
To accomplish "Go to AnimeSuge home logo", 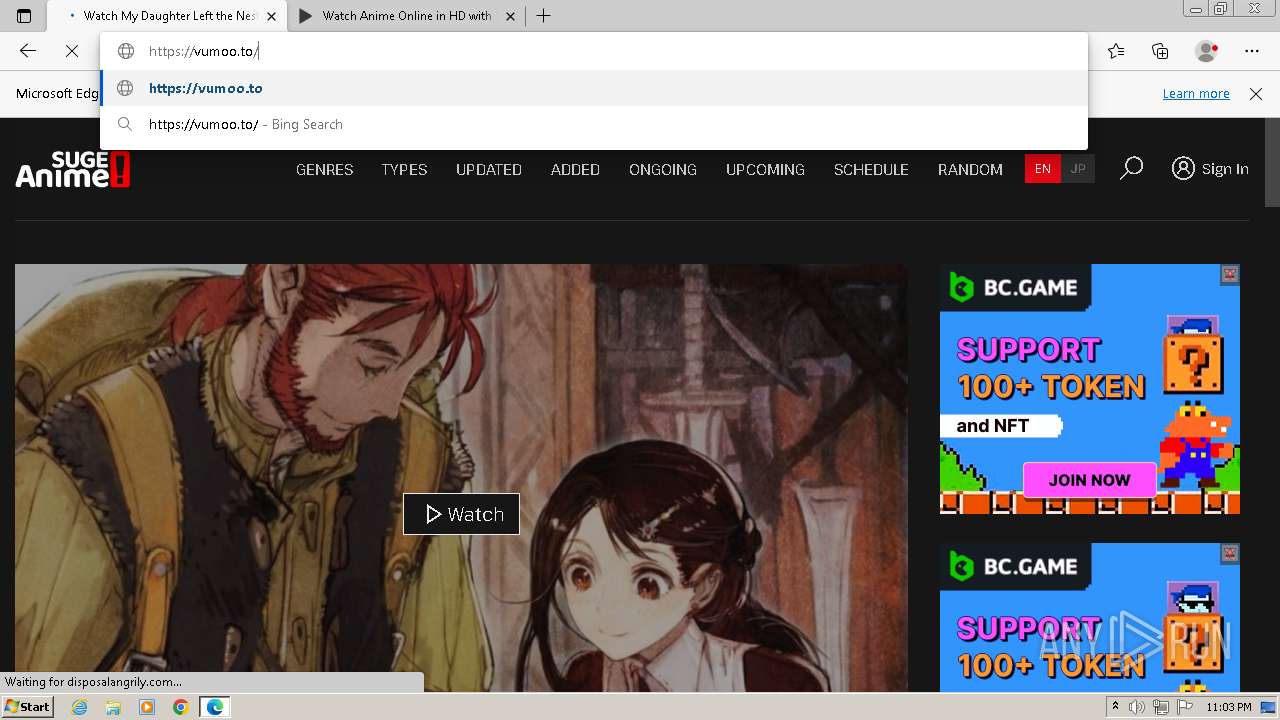I will [73, 169].
